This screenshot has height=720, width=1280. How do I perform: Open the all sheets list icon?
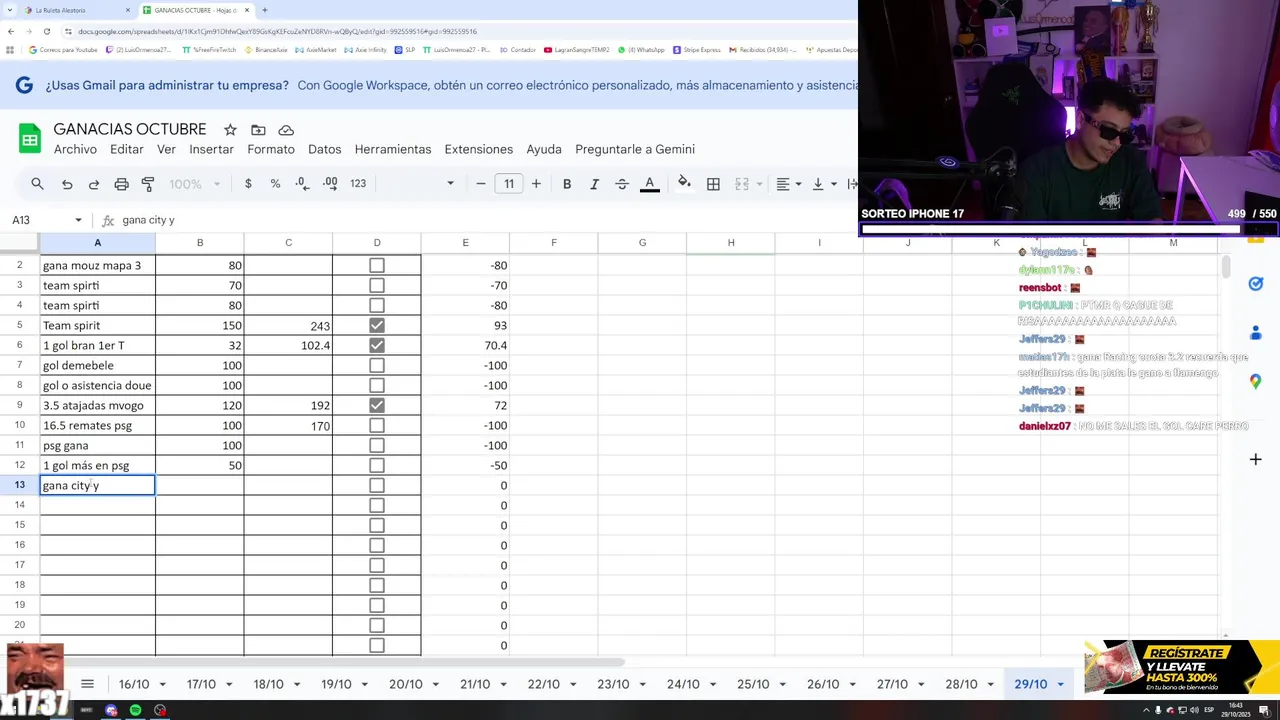[x=87, y=684]
